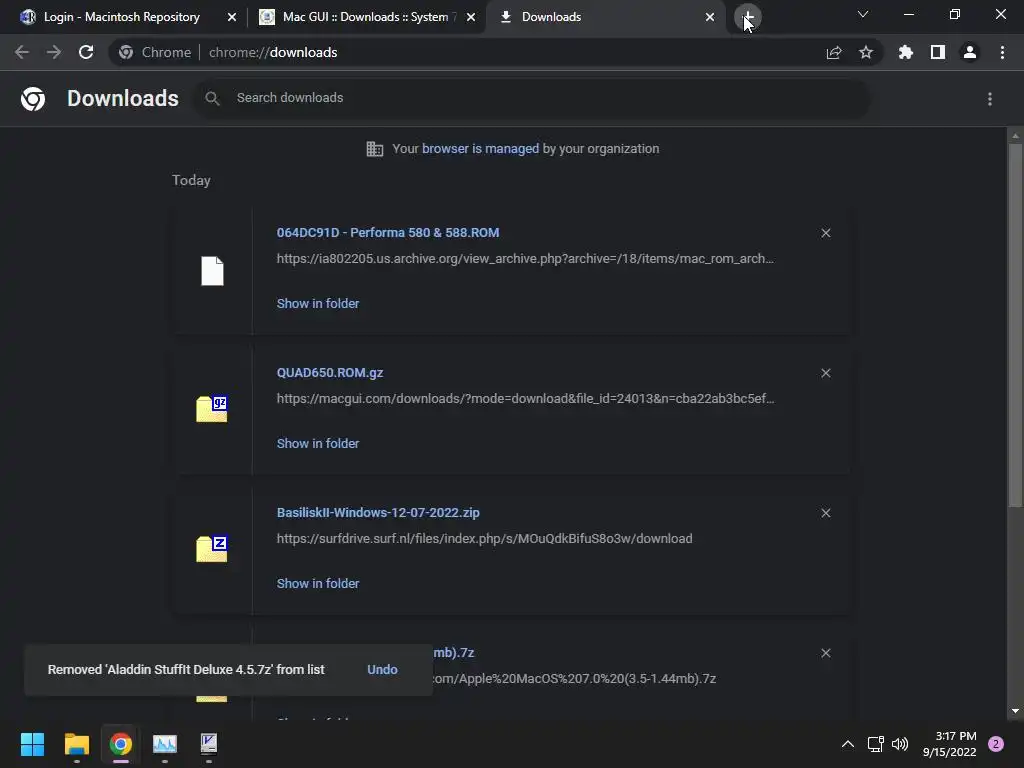Click the macgui.com source URL text
1024x768 pixels.
tap(525, 398)
